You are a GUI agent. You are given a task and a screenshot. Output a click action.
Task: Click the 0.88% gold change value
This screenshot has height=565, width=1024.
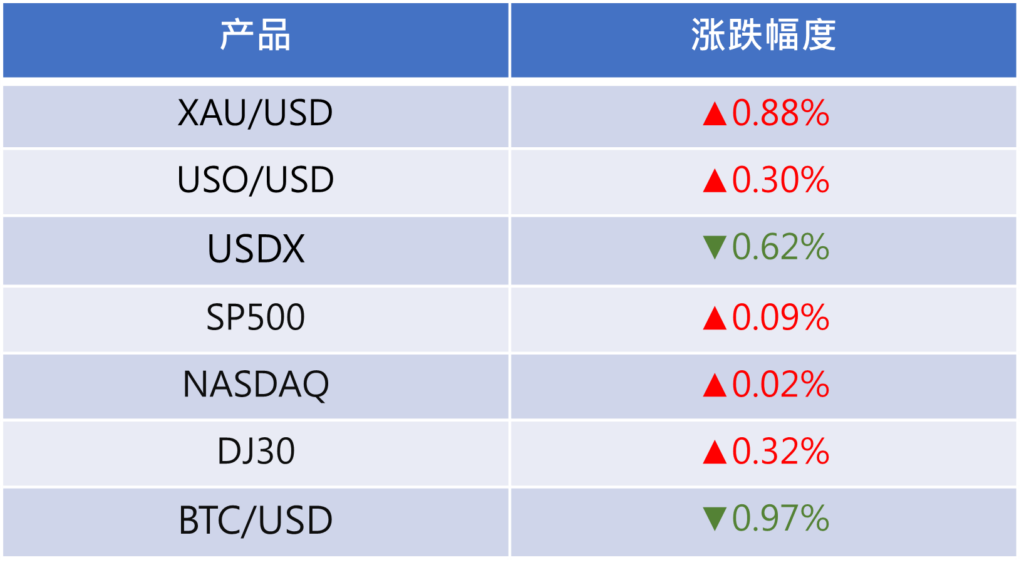tap(780, 114)
